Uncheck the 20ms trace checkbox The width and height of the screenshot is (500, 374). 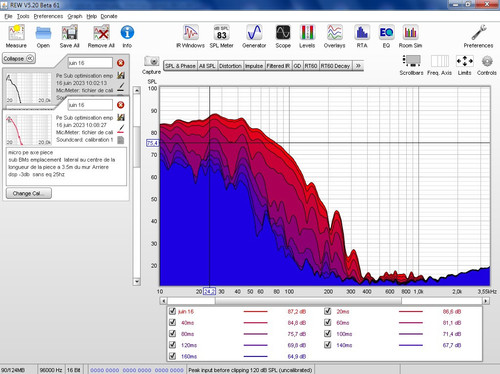click(328, 311)
